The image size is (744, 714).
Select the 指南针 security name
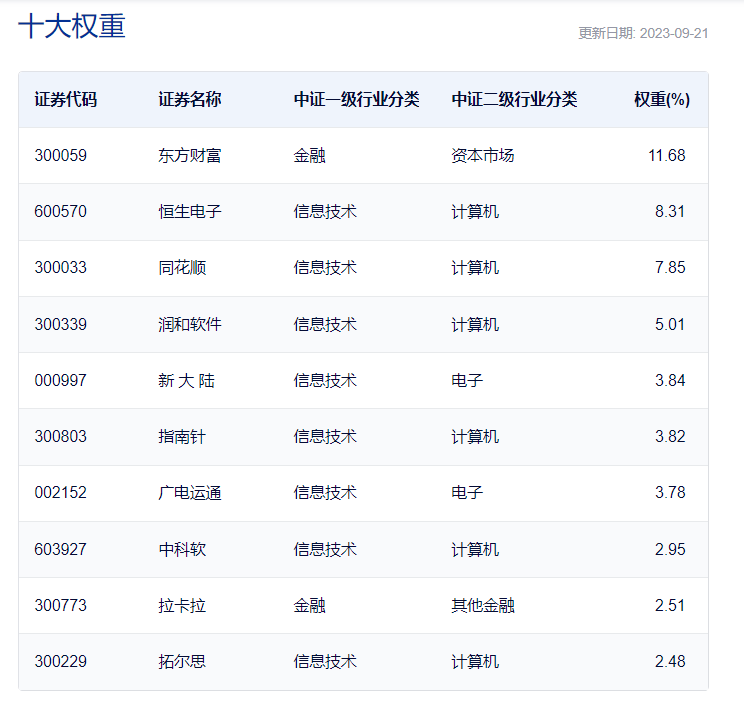182,437
